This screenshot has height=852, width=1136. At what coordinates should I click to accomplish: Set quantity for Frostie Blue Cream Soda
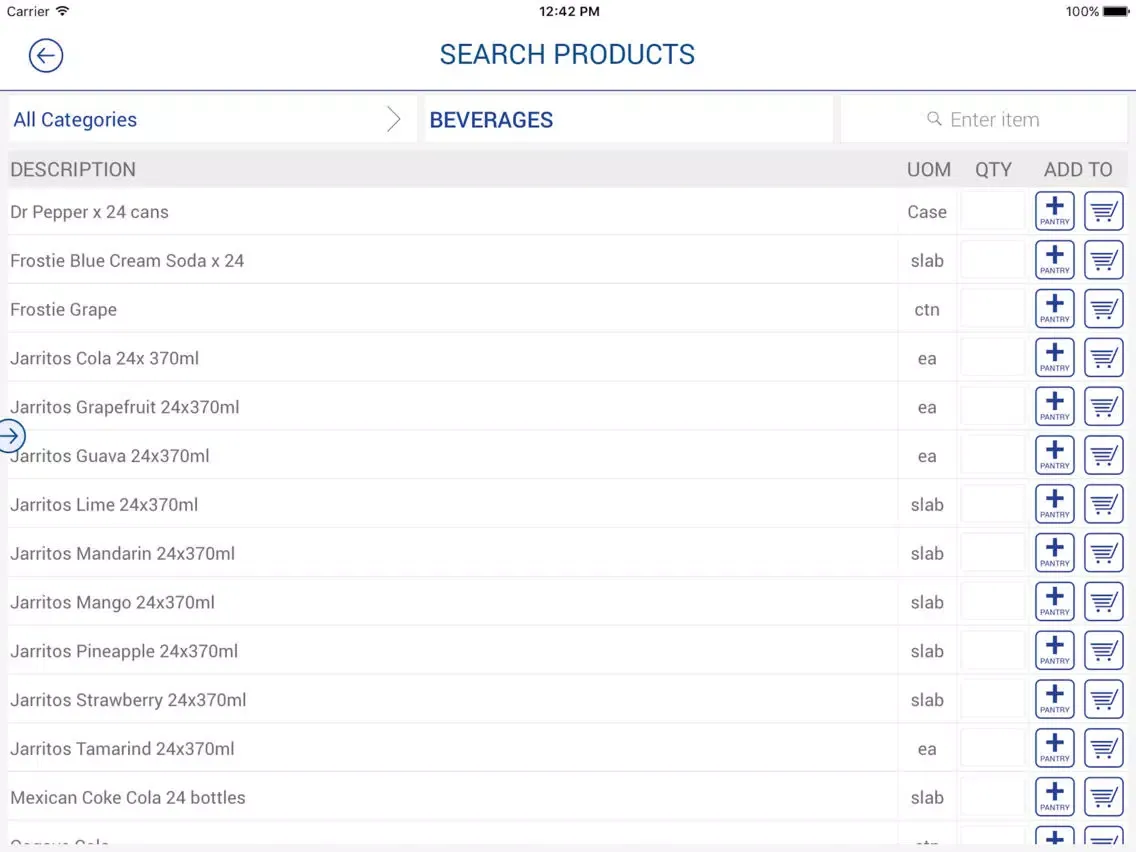point(993,260)
